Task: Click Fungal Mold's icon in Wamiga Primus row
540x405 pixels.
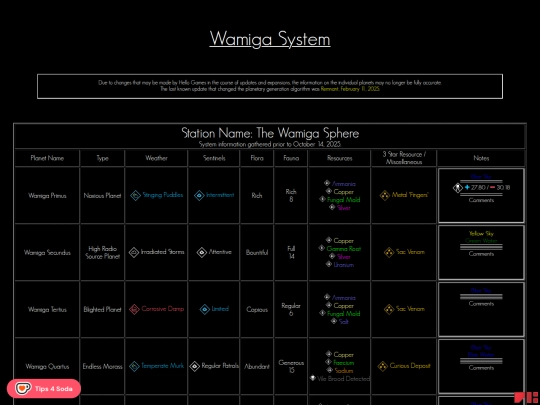Action: 322,199
